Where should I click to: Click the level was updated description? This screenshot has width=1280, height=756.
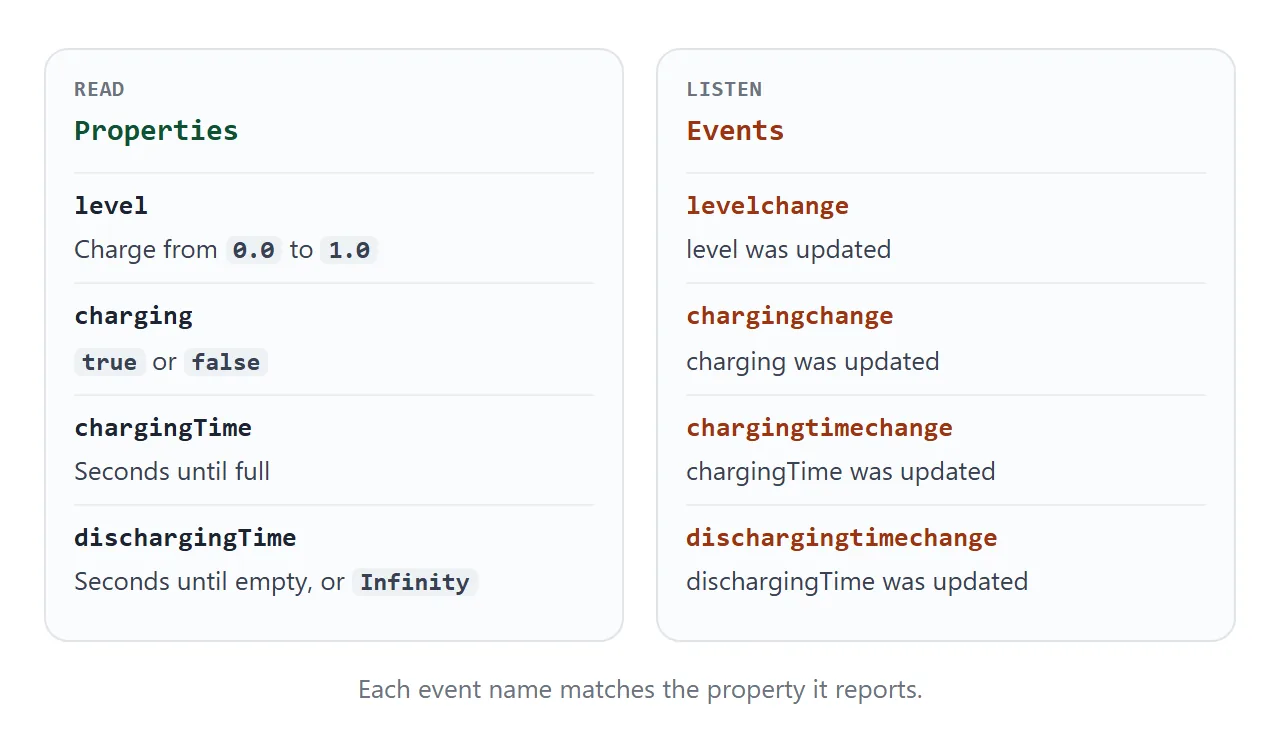(x=788, y=249)
